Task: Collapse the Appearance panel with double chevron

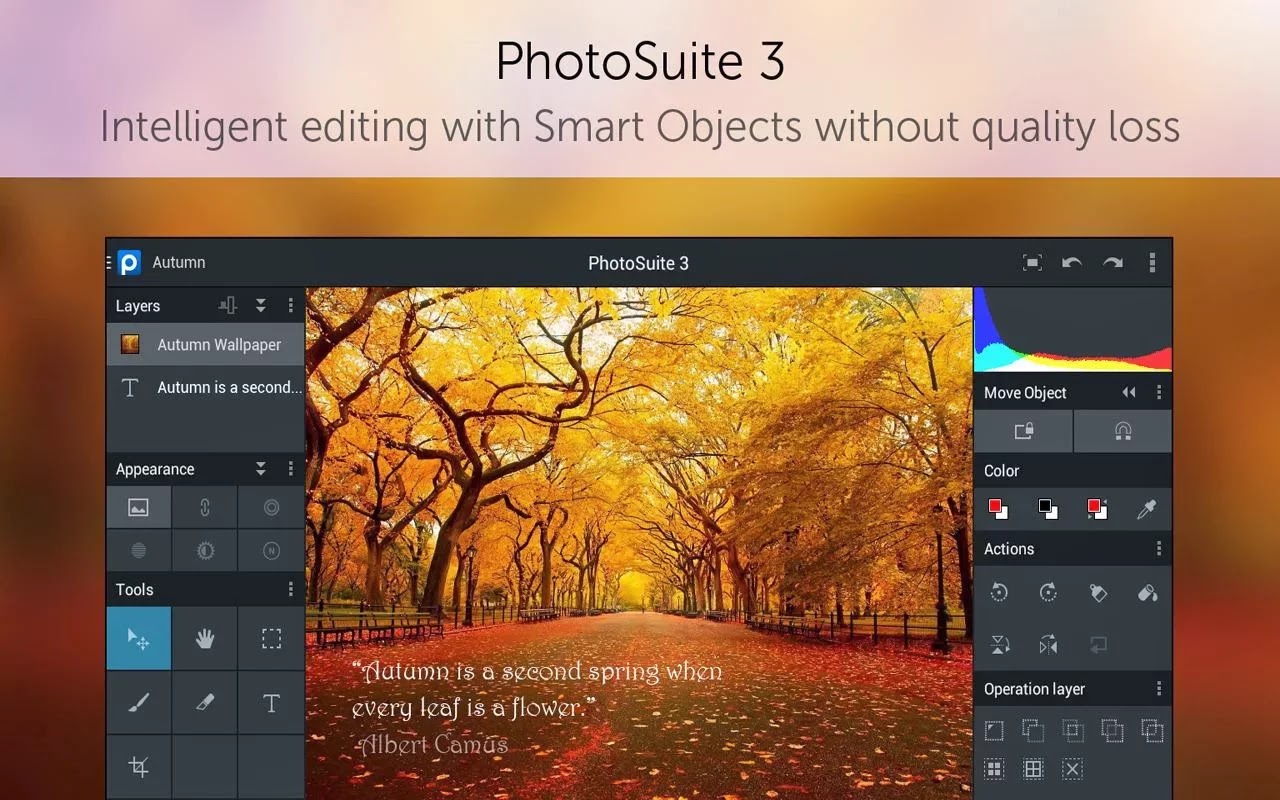Action: 261,469
